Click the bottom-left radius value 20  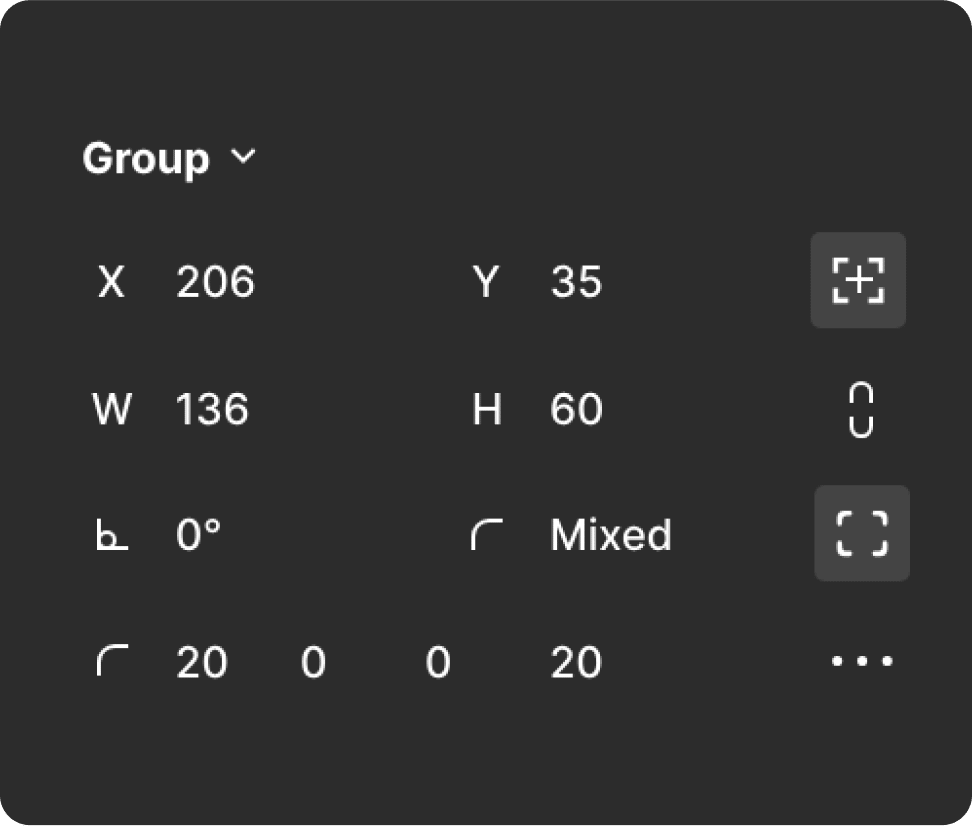[576, 662]
